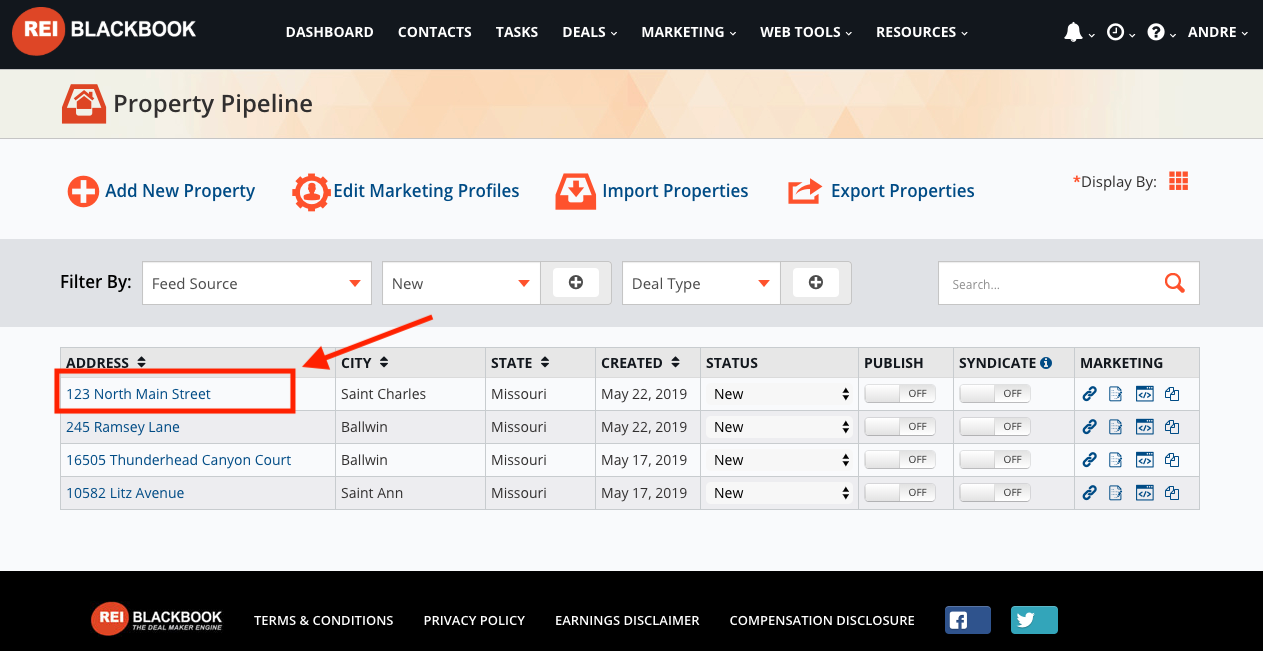Open the Contacts menu item
The width and height of the screenshot is (1263, 651).
(435, 32)
